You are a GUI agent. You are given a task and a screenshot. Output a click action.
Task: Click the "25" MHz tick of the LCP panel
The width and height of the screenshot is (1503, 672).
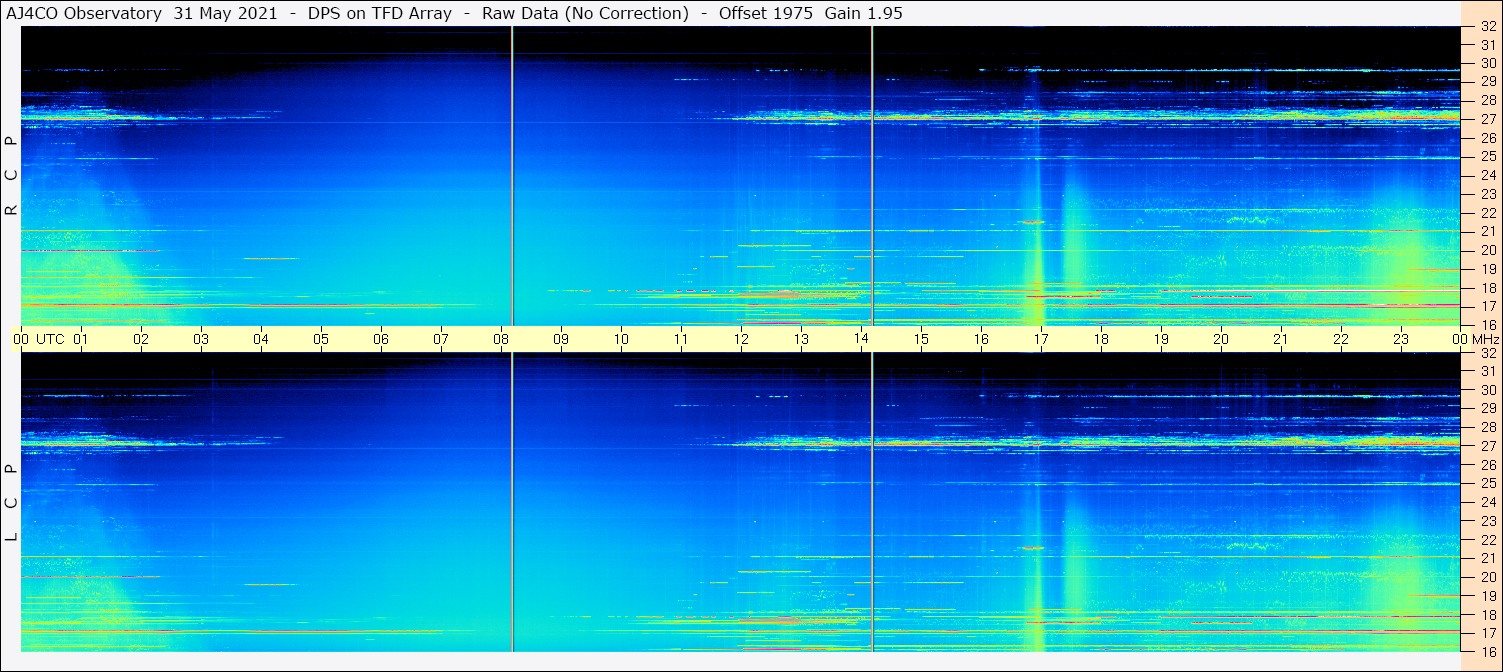[x=1488, y=483]
